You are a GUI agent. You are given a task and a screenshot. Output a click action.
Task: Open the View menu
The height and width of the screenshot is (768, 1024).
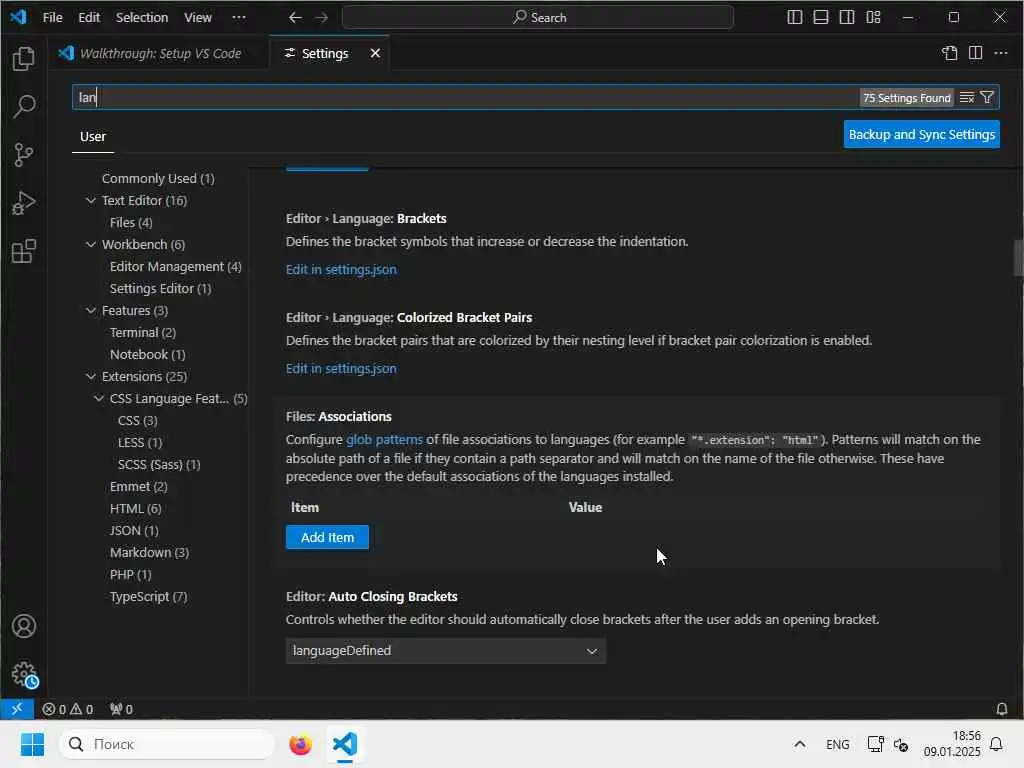click(x=197, y=18)
